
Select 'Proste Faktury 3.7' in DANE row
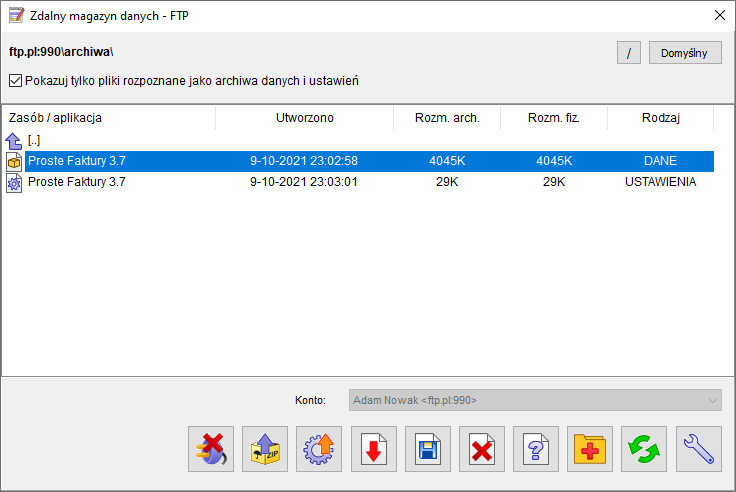click(x=77, y=161)
